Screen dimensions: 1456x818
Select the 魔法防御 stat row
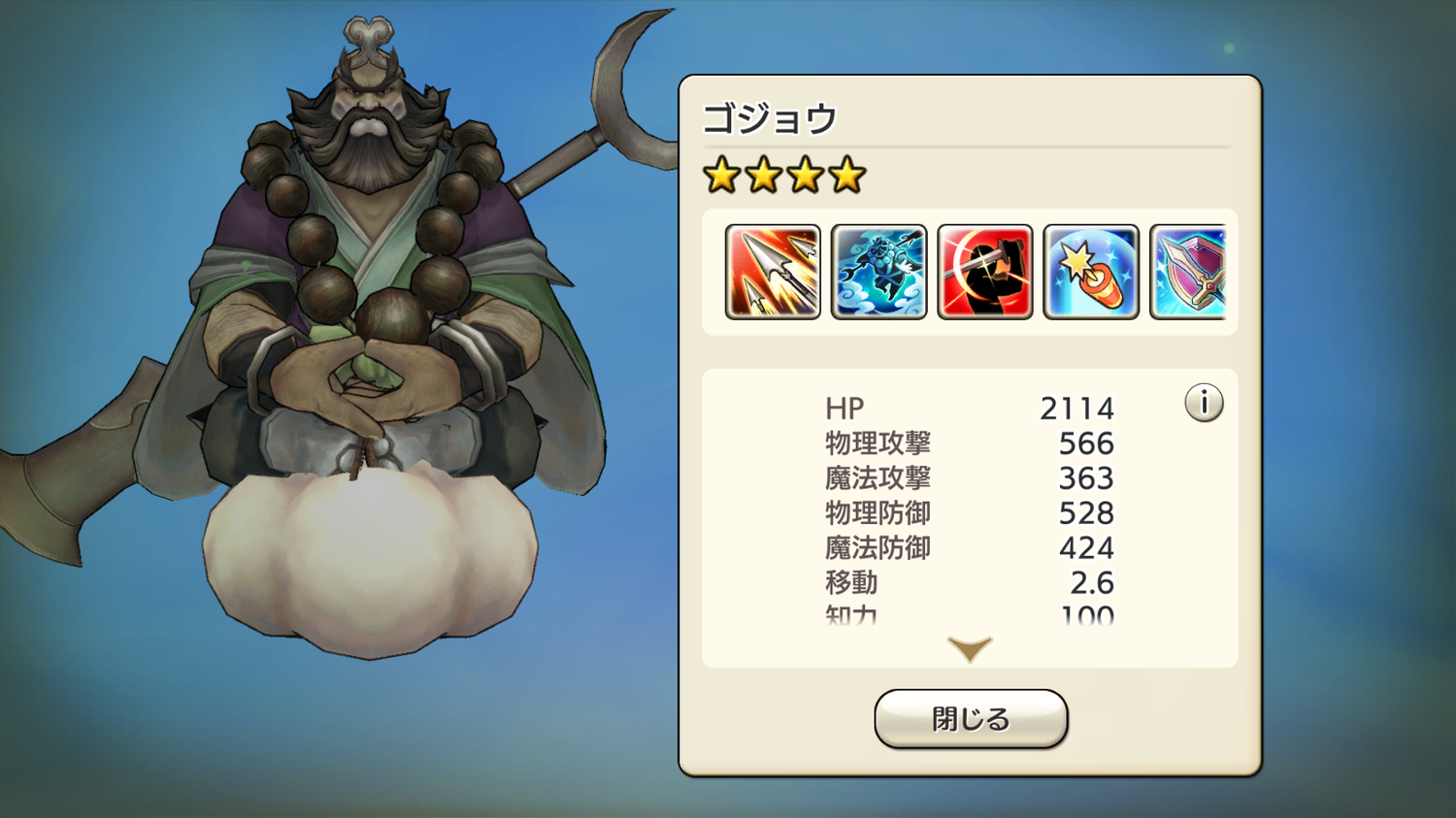coord(970,548)
